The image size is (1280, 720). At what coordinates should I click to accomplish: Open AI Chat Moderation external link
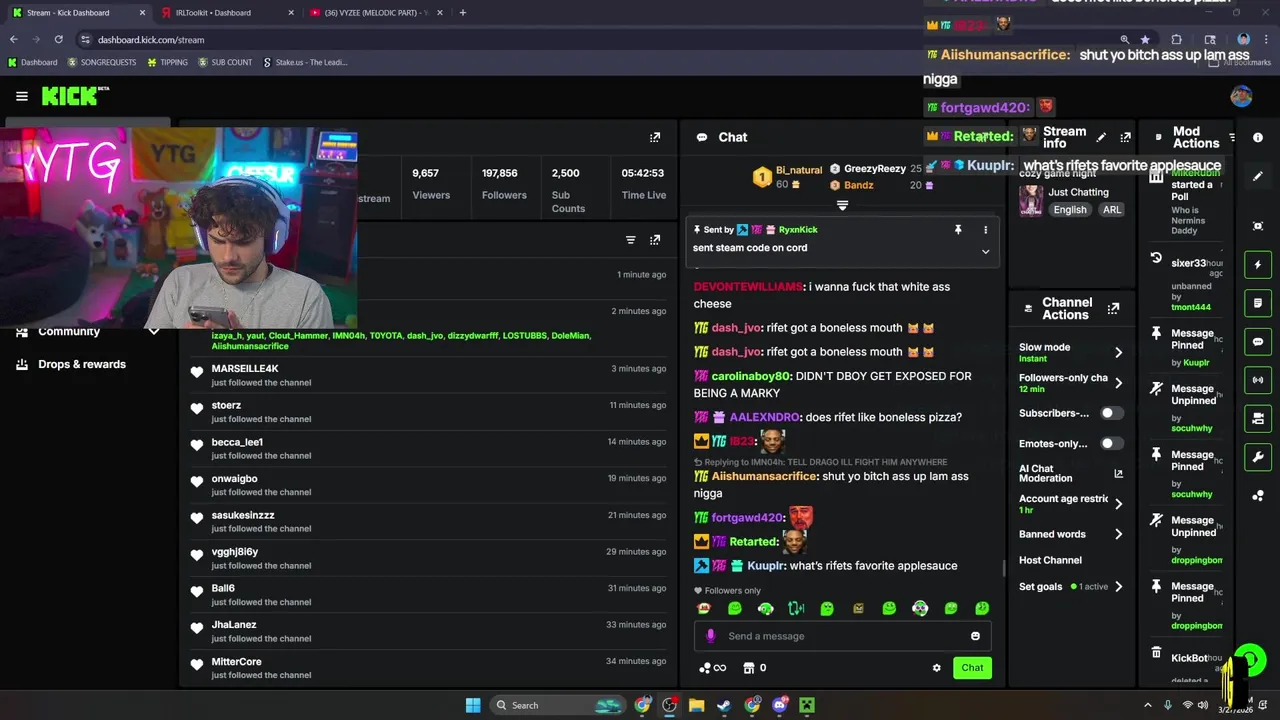(x=1118, y=473)
